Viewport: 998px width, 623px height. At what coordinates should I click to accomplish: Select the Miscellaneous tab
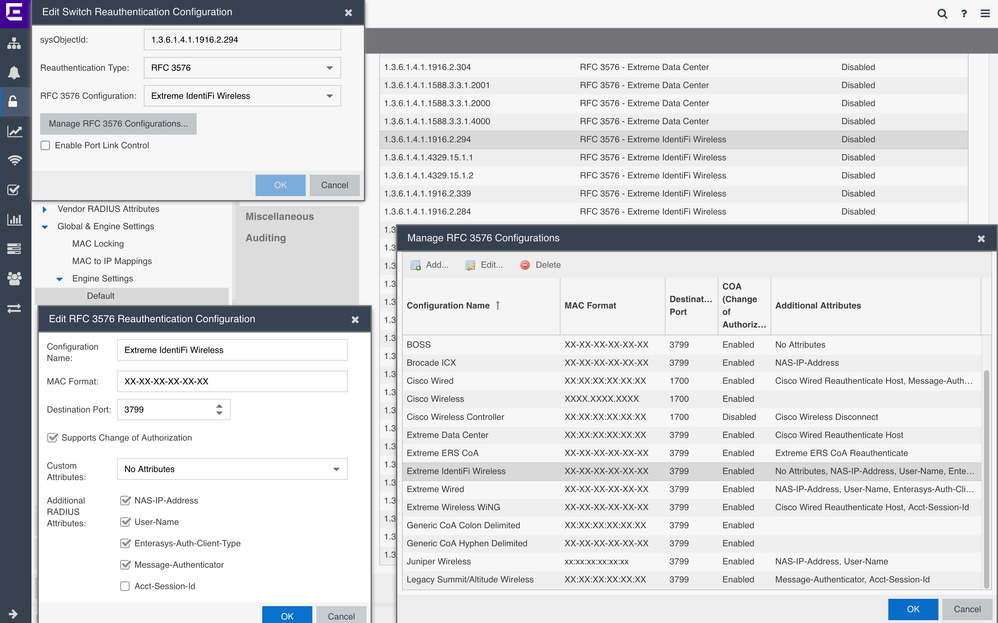280,216
